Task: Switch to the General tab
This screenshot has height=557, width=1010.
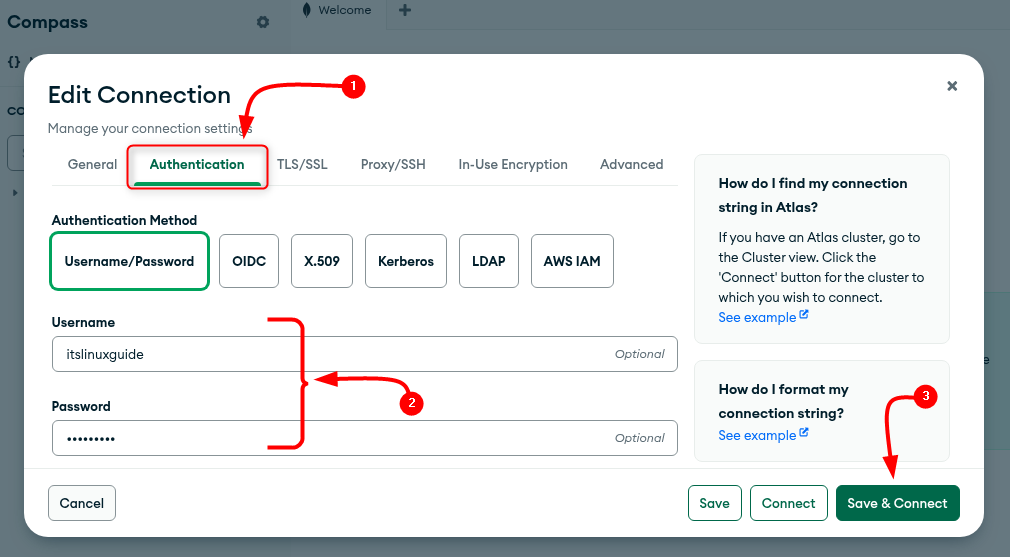Action: 92,164
